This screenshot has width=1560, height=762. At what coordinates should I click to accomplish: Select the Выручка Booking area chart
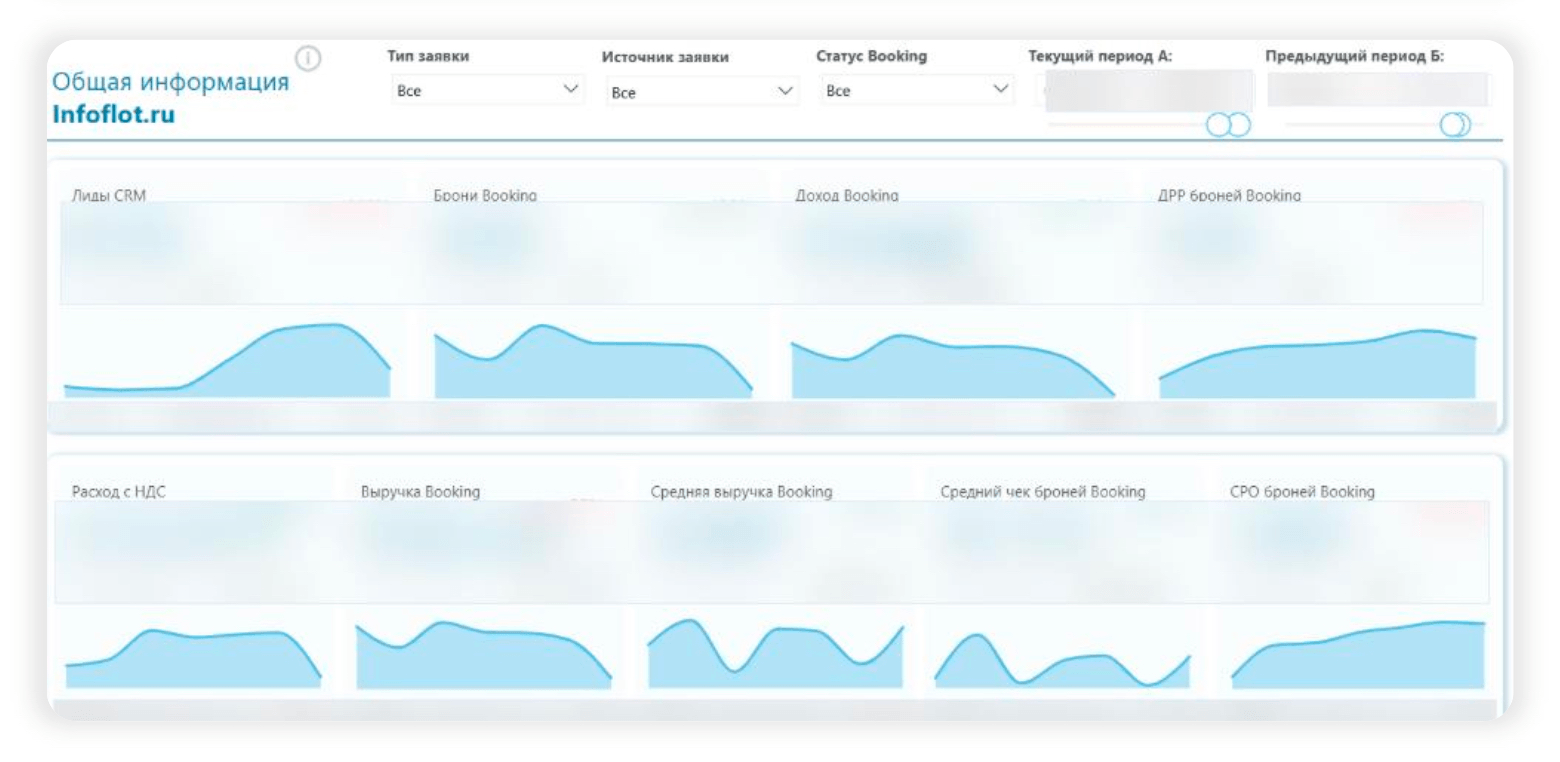point(484,655)
